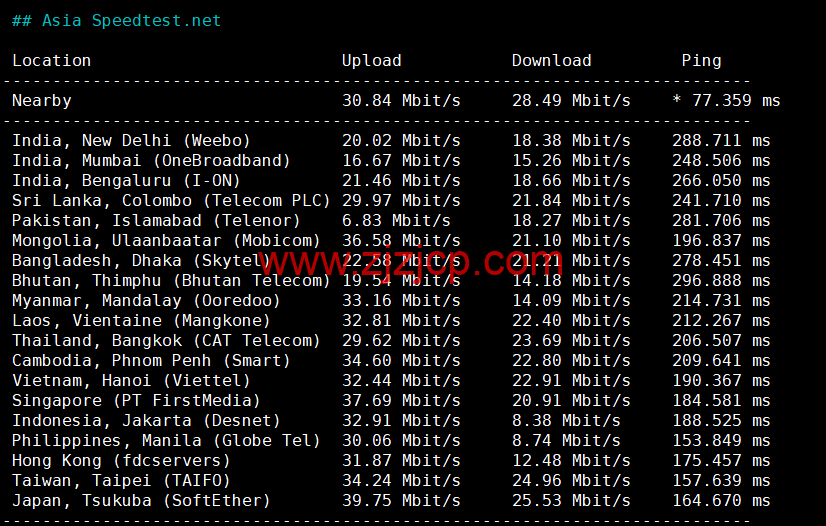Click the India, Mumbai (OneBroadband) entry

[151, 160]
